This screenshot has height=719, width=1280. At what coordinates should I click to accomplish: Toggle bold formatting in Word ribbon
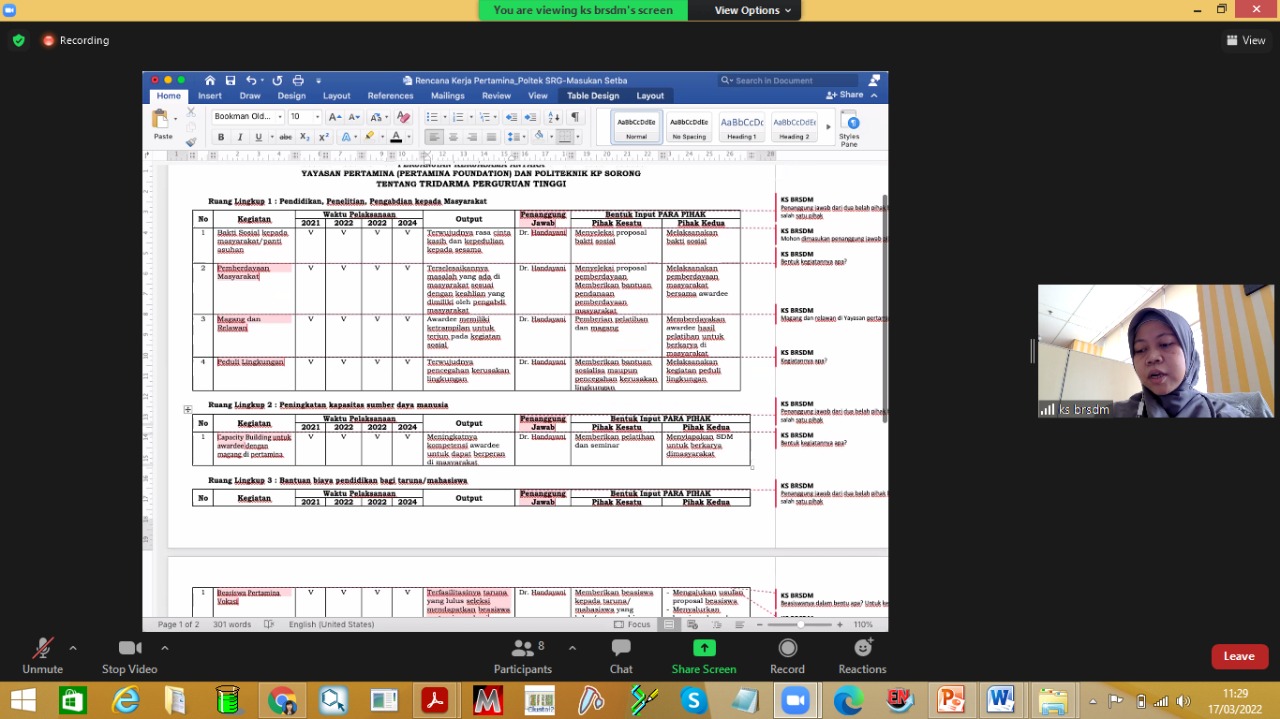point(221,137)
